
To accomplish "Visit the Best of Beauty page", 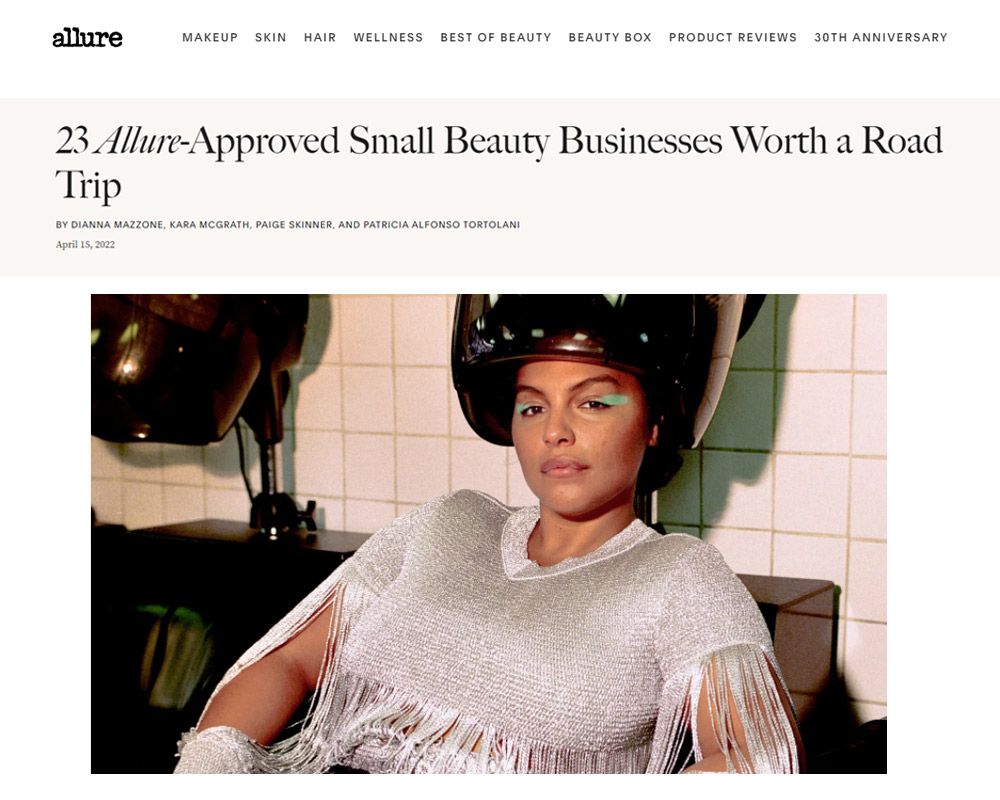I will pos(496,38).
